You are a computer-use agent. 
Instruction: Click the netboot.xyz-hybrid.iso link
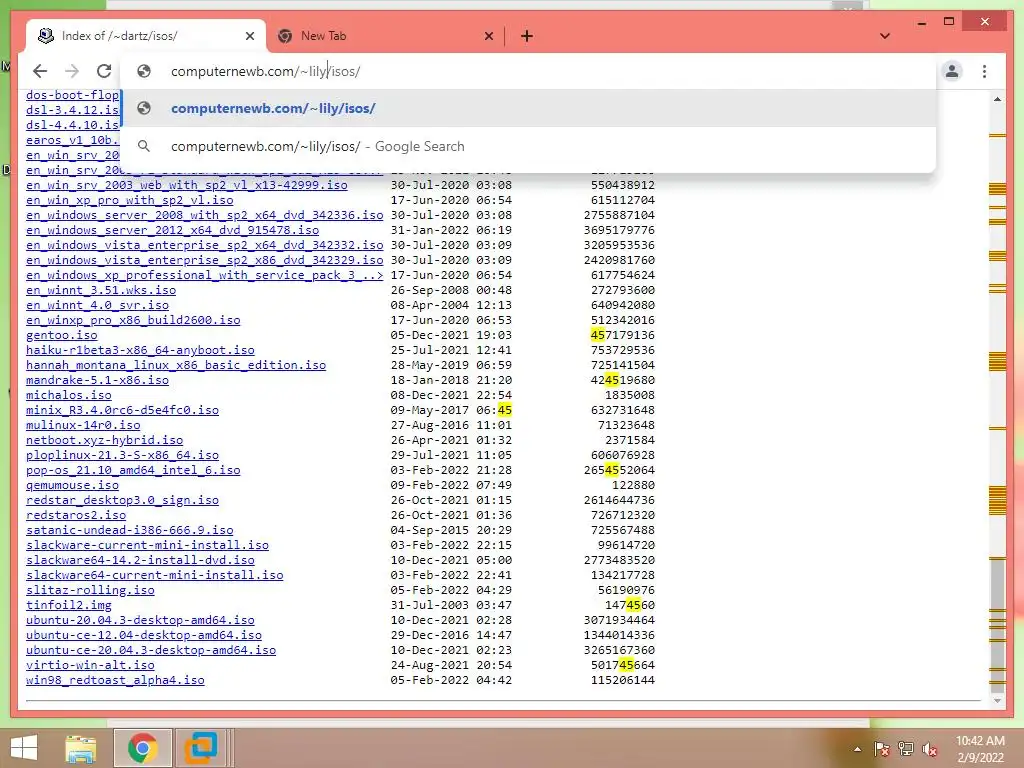click(x=104, y=440)
